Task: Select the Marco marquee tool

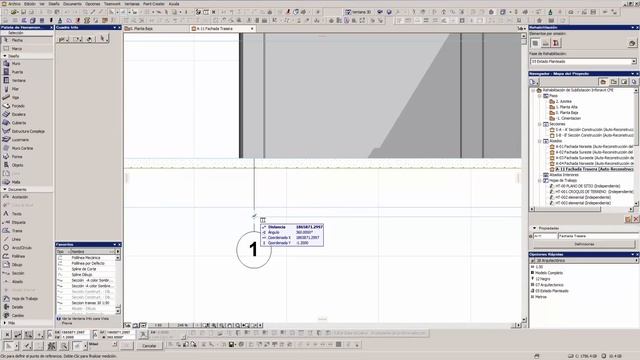Action: 27,49
